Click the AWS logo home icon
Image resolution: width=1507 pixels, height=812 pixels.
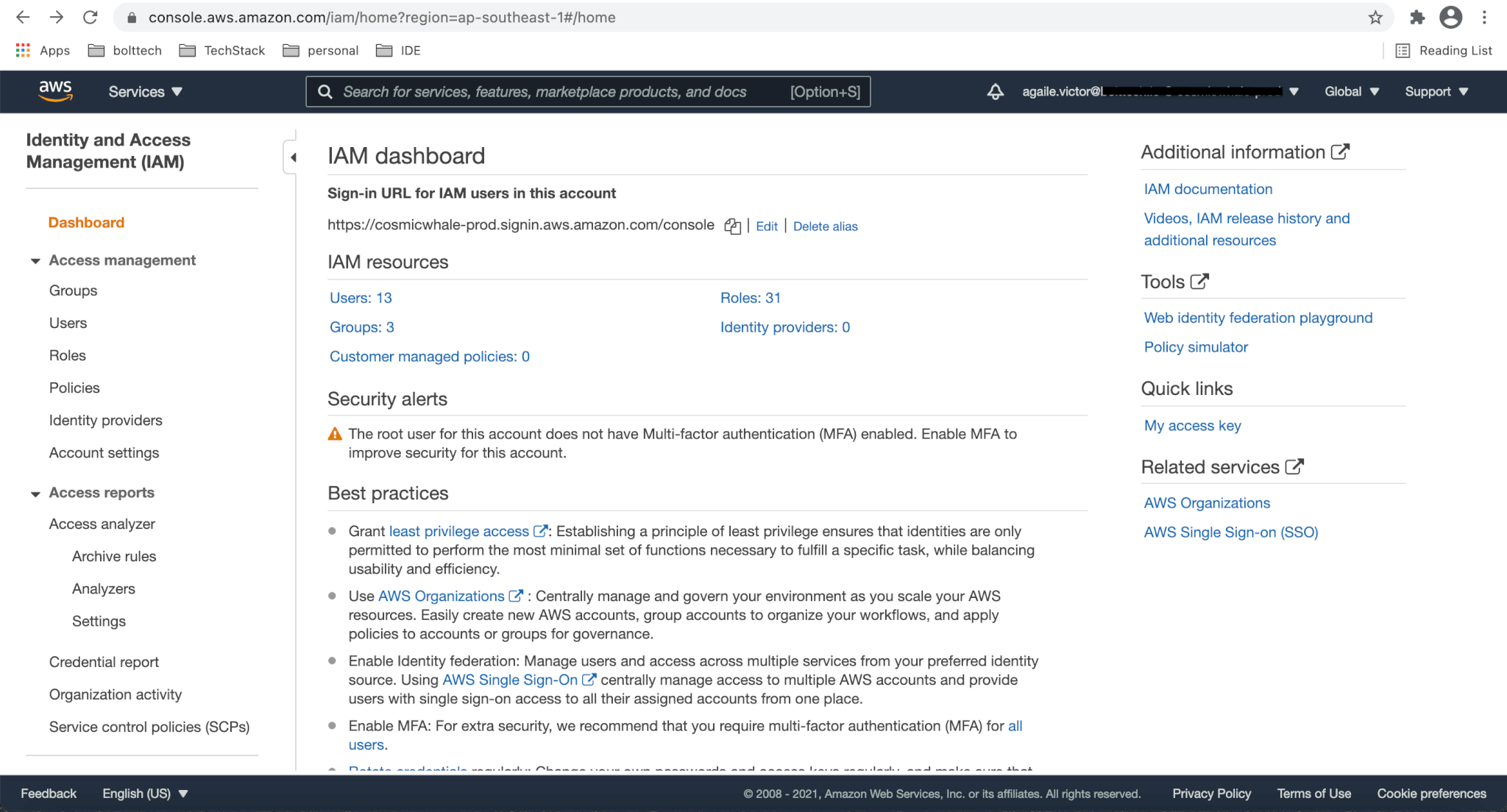point(55,91)
